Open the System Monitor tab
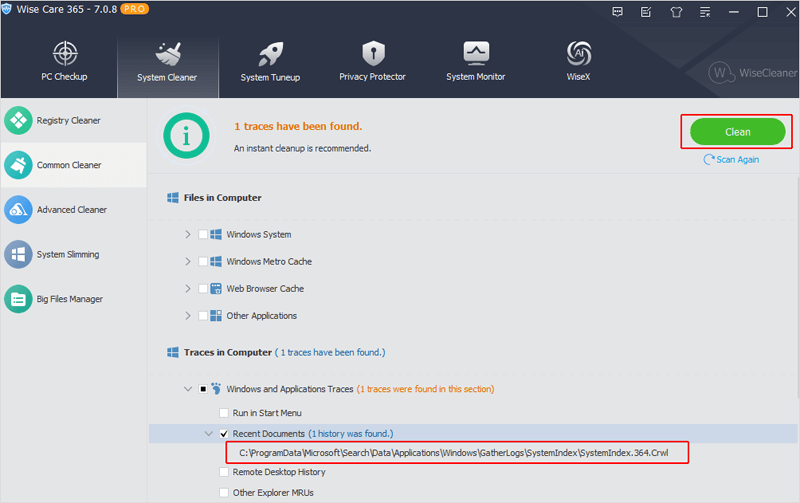This screenshot has height=503, width=800. click(x=476, y=62)
